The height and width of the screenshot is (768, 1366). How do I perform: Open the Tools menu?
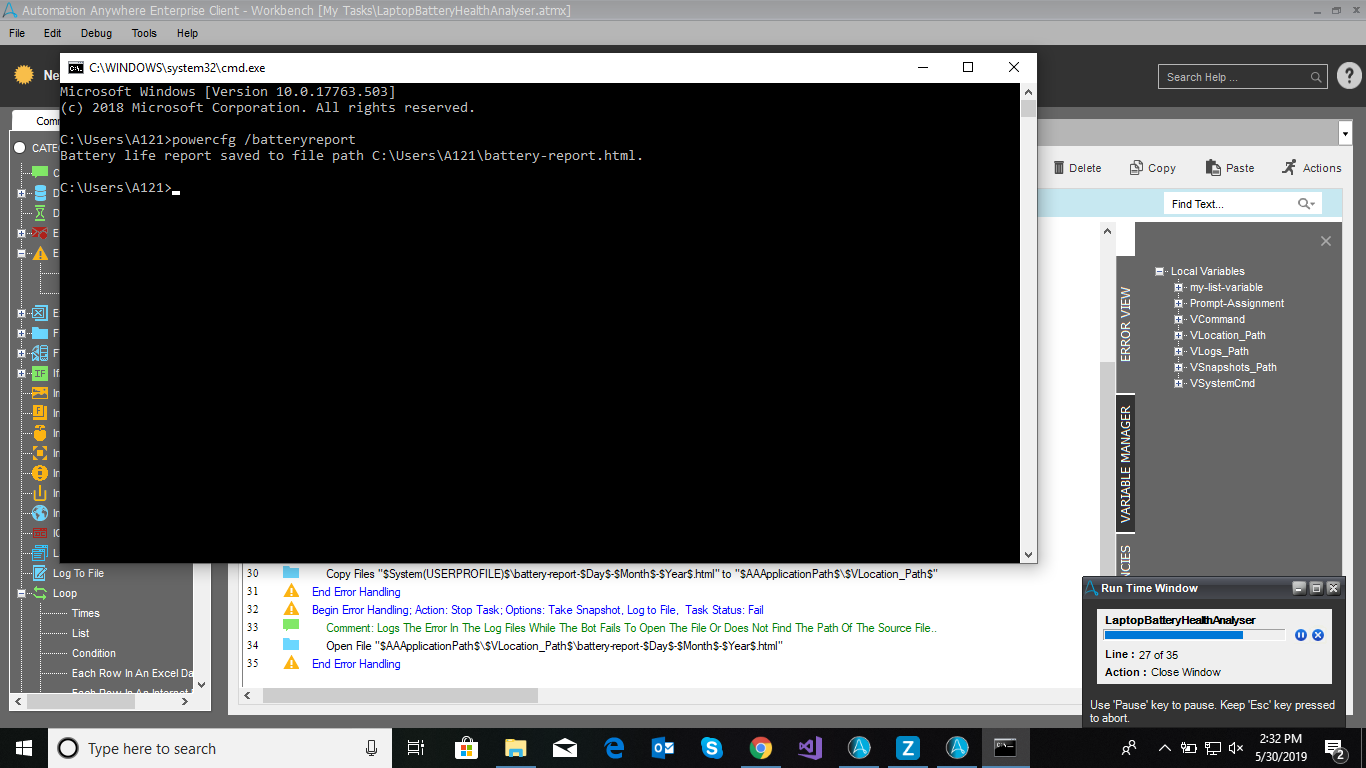[144, 33]
